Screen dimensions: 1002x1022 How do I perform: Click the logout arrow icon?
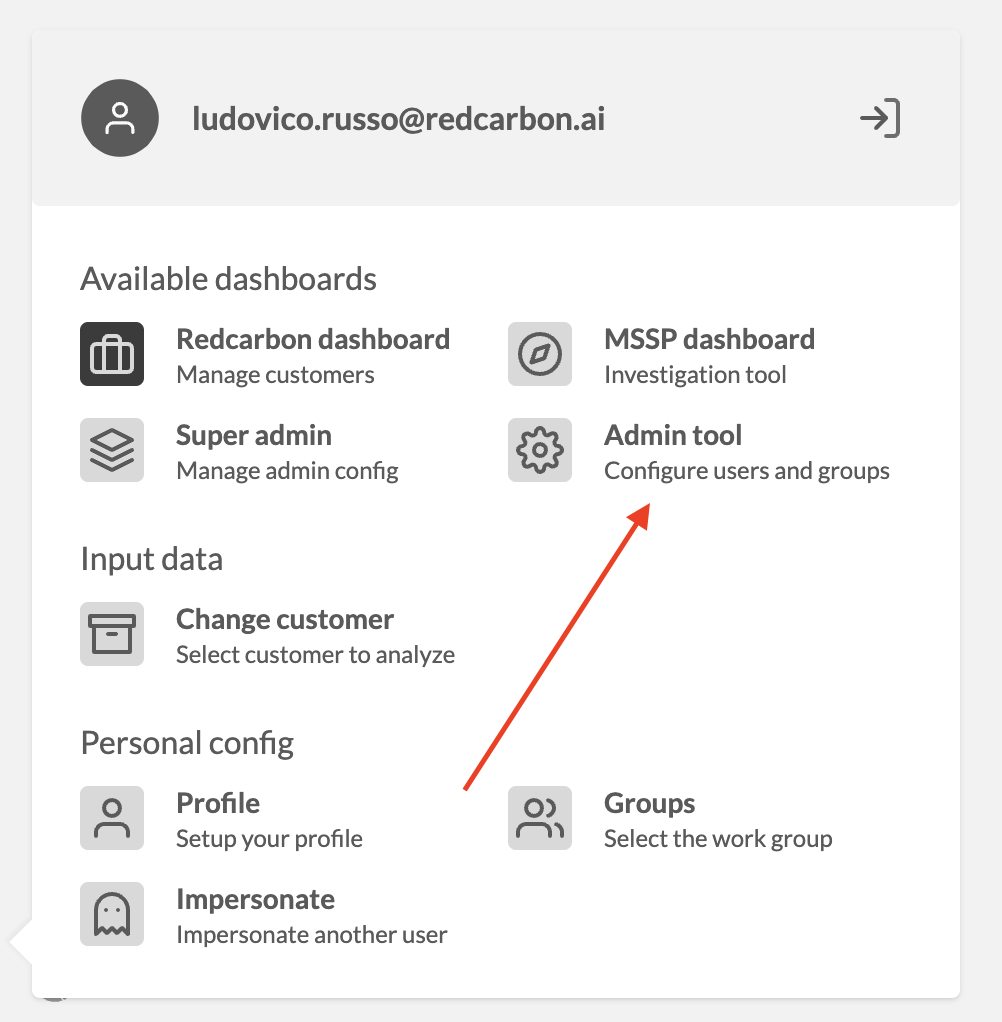[x=880, y=119]
